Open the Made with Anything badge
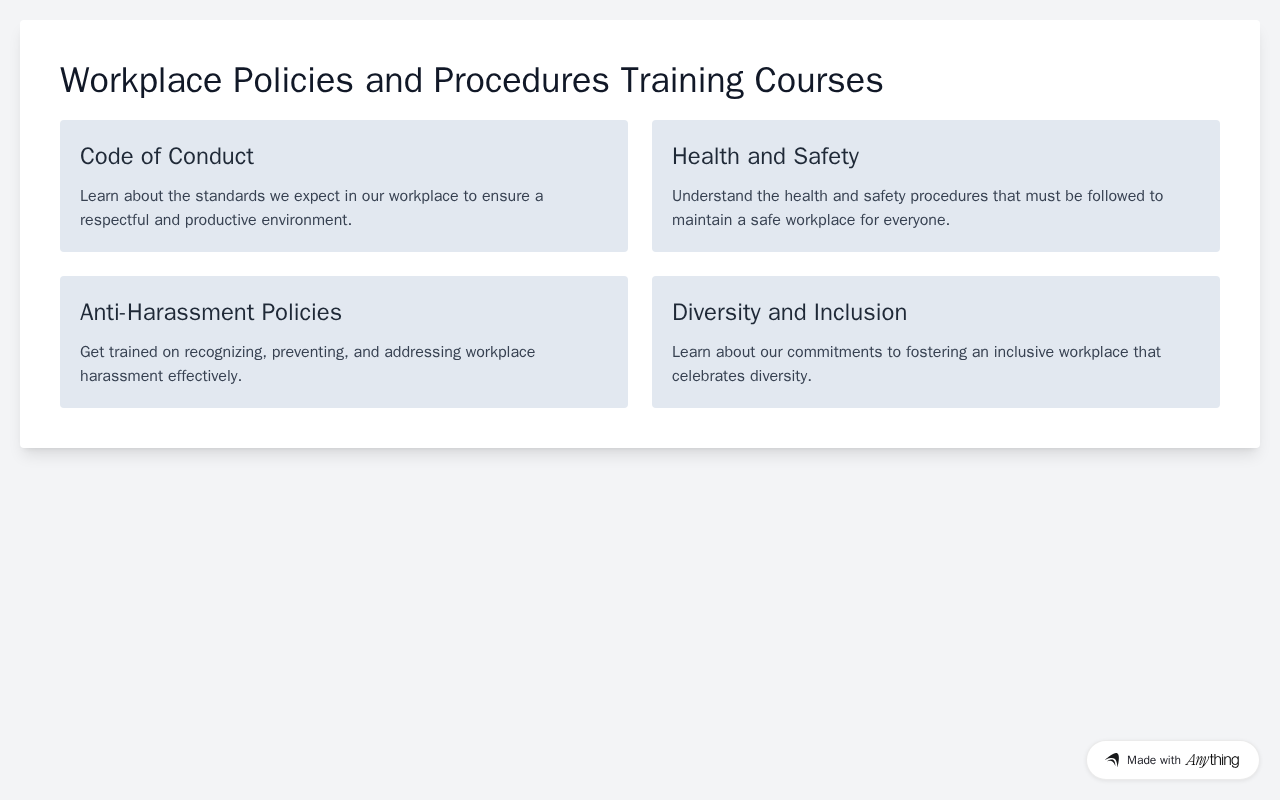 point(1173,760)
